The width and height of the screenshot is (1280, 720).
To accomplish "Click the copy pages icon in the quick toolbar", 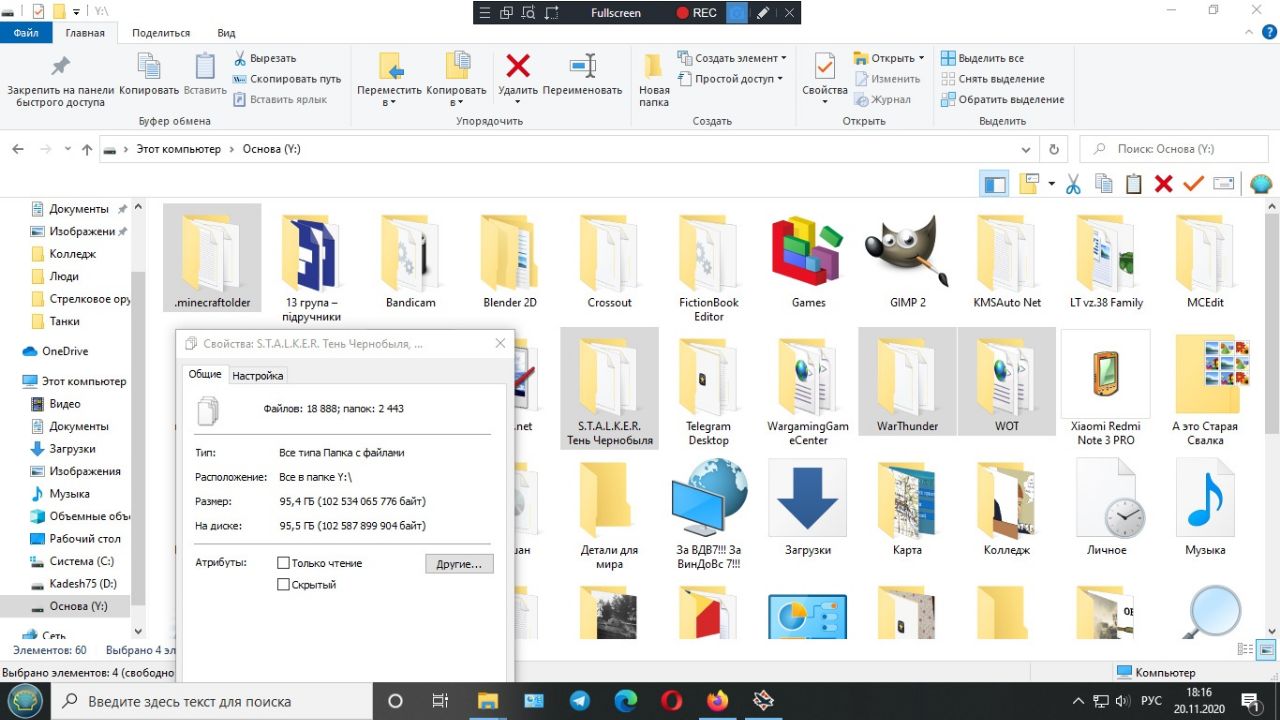I will [x=1104, y=184].
